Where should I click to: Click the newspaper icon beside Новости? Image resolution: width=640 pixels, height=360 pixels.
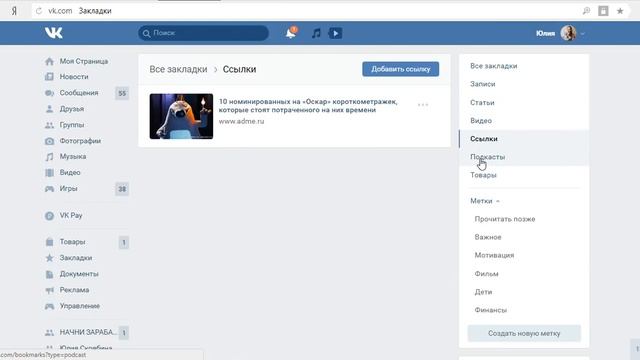click(x=49, y=77)
